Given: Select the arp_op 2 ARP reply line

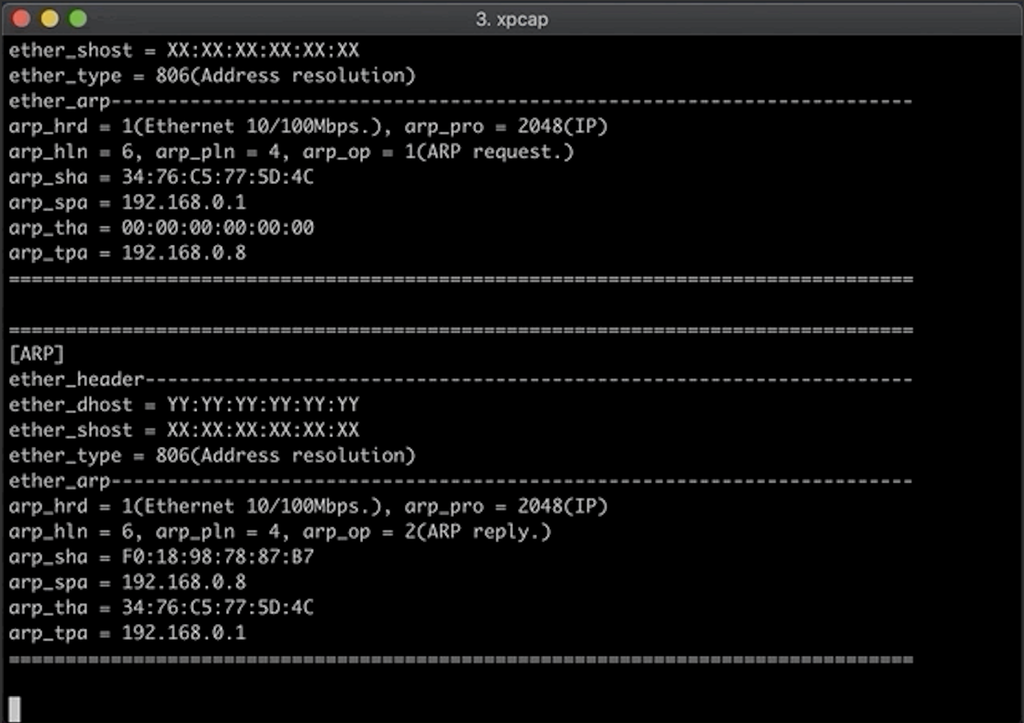Looking at the screenshot, I should [x=290, y=531].
